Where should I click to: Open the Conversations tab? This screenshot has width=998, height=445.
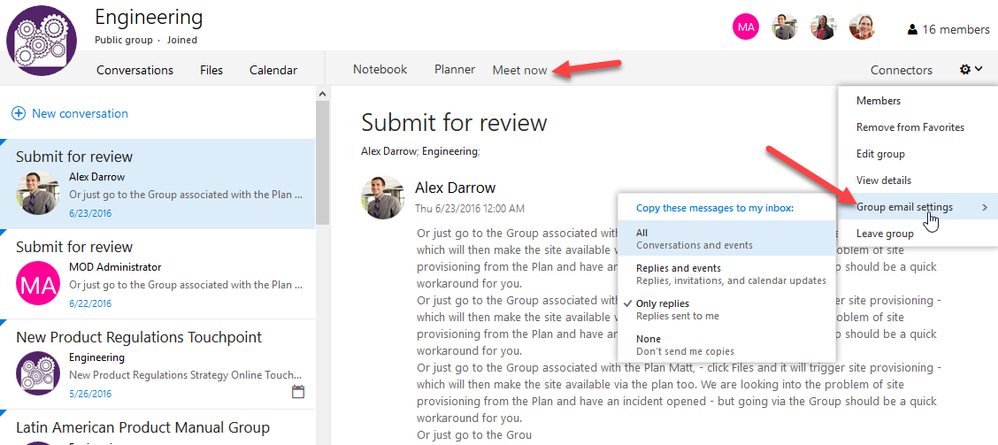[135, 70]
